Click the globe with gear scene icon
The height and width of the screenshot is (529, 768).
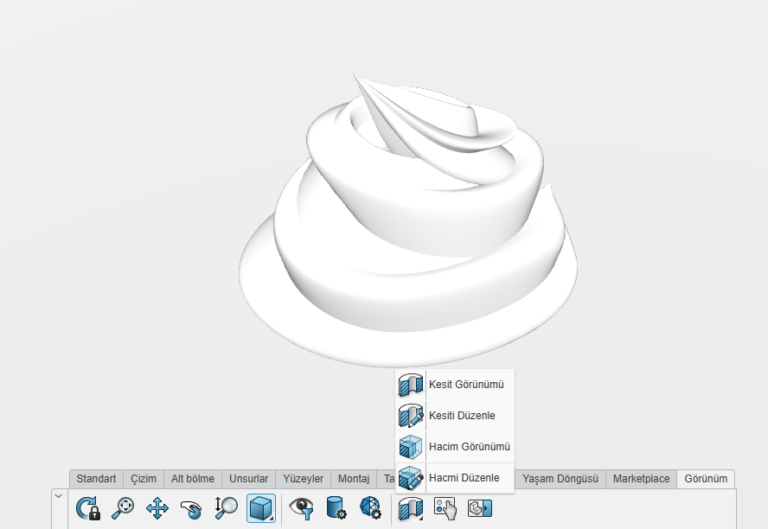coord(370,508)
